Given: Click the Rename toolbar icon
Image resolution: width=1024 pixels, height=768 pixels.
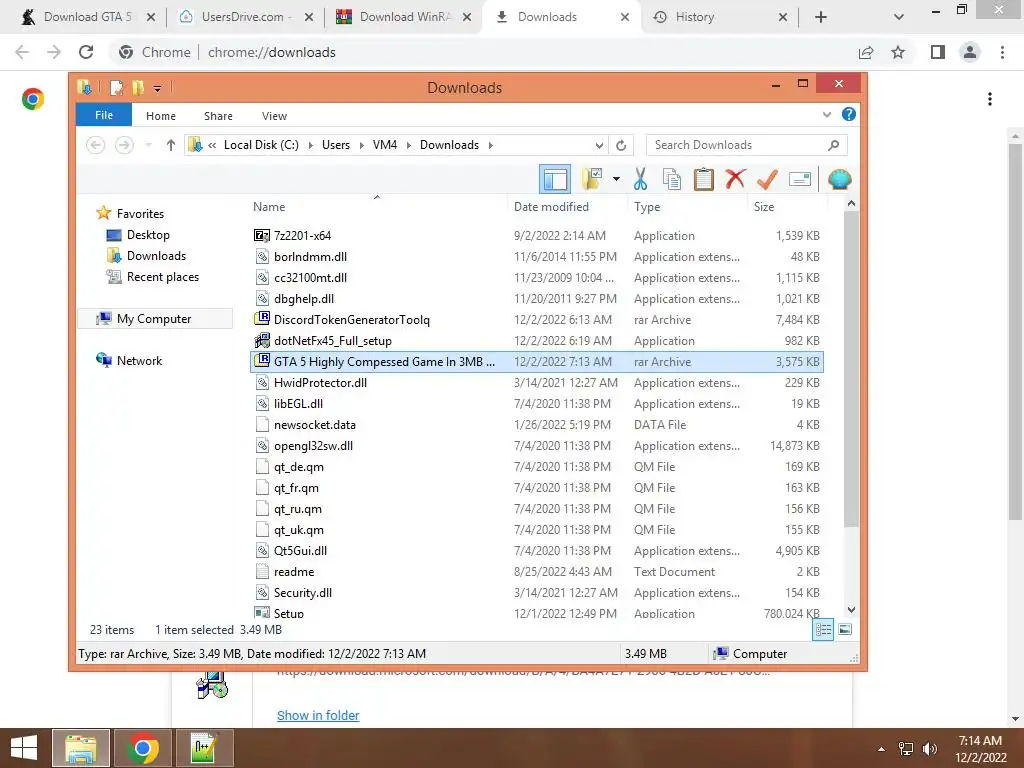Looking at the screenshot, I should tap(799, 179).
